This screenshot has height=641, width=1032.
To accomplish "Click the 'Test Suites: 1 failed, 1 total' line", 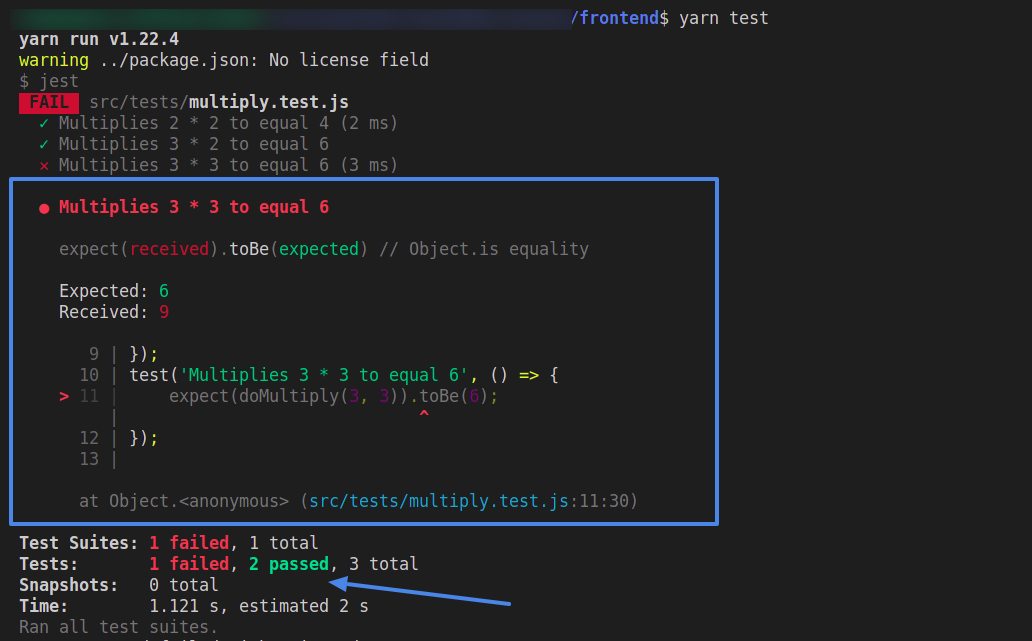I will click(x=168, y=543).
